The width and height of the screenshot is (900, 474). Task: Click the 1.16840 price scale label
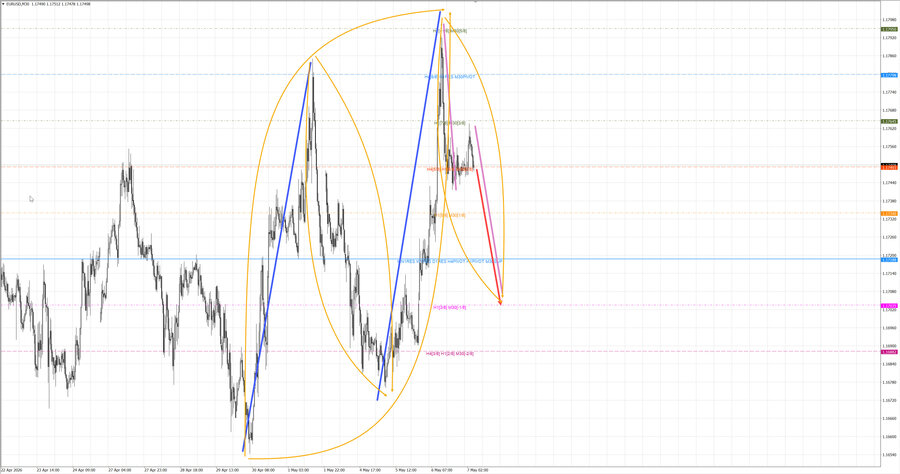[x=890, y=364]
